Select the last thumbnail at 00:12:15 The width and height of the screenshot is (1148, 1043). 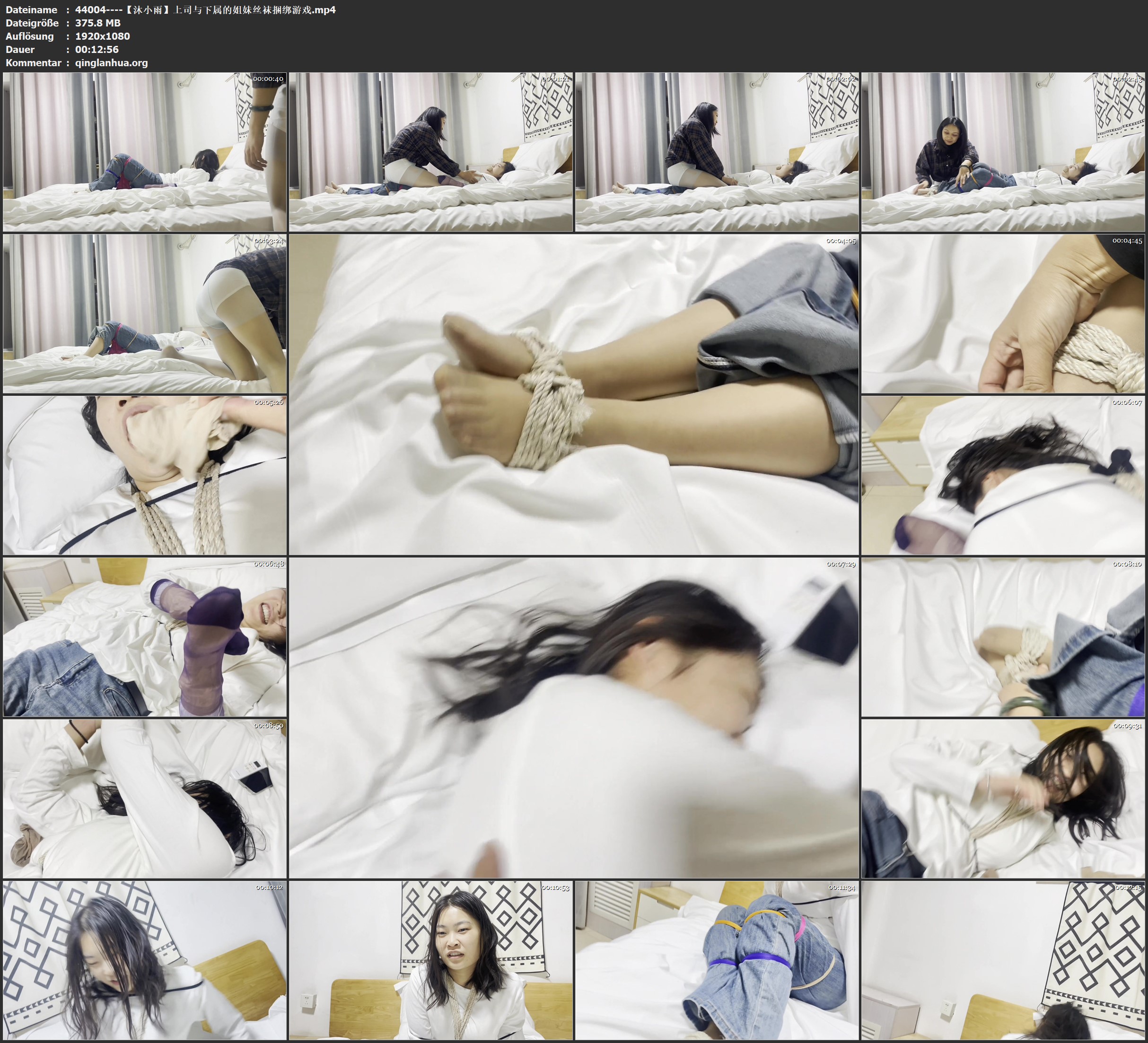[1003, 960]
